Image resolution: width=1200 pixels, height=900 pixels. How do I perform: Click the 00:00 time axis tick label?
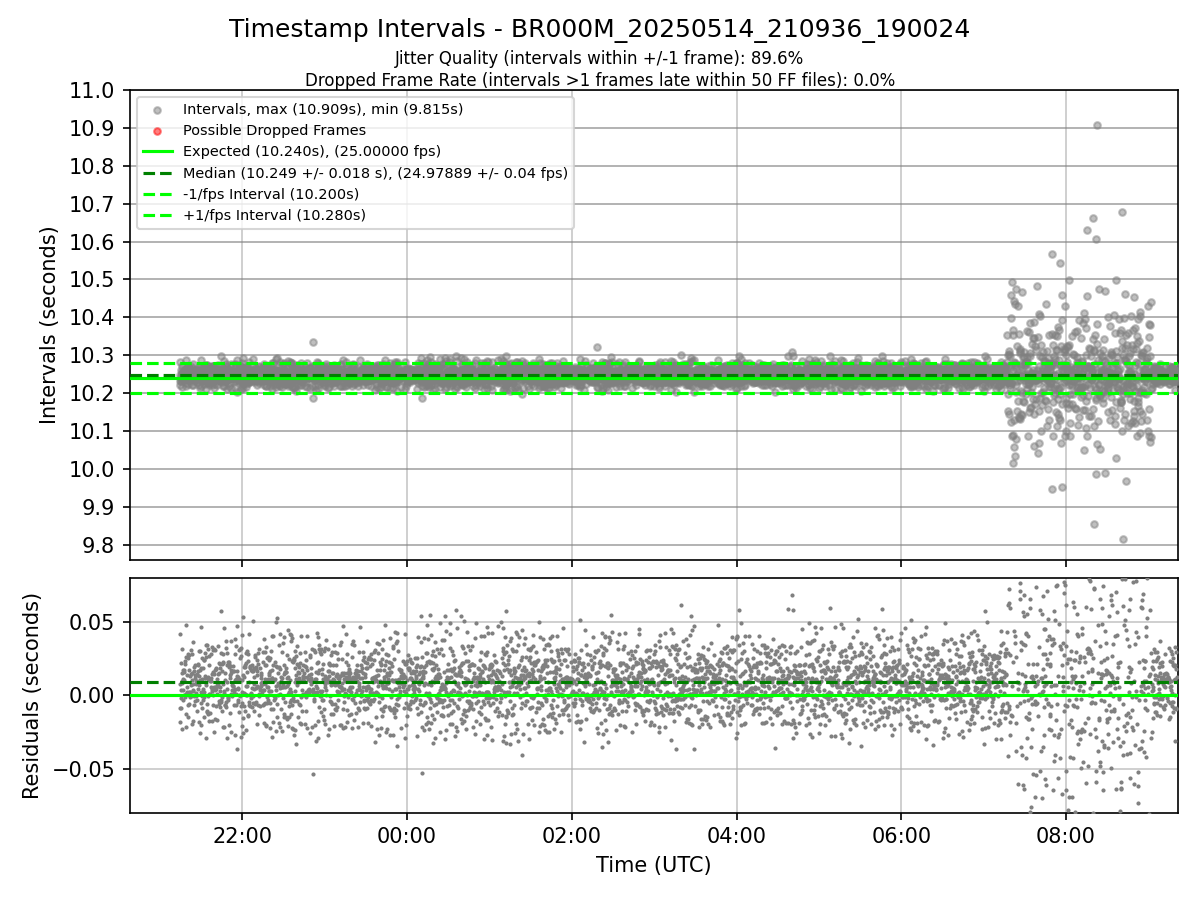407,835
